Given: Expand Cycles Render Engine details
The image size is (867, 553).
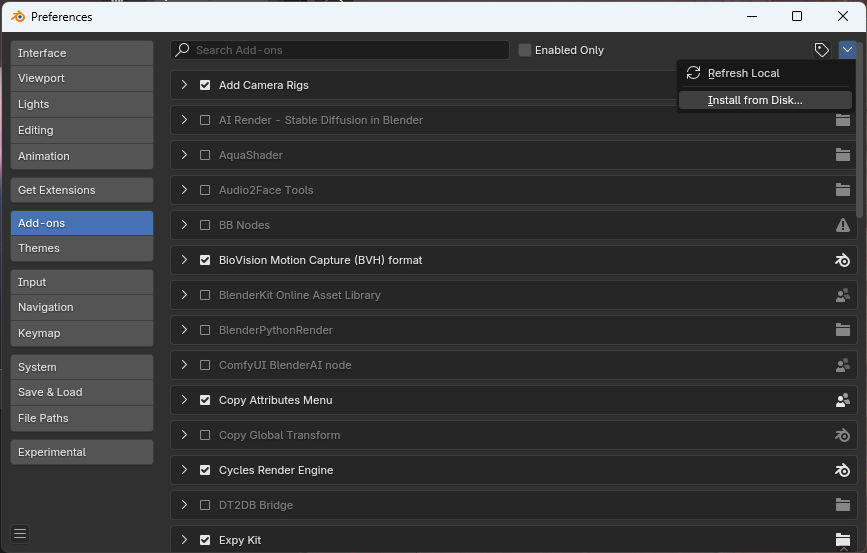Looking at the screenshot, I should [184, 469].
